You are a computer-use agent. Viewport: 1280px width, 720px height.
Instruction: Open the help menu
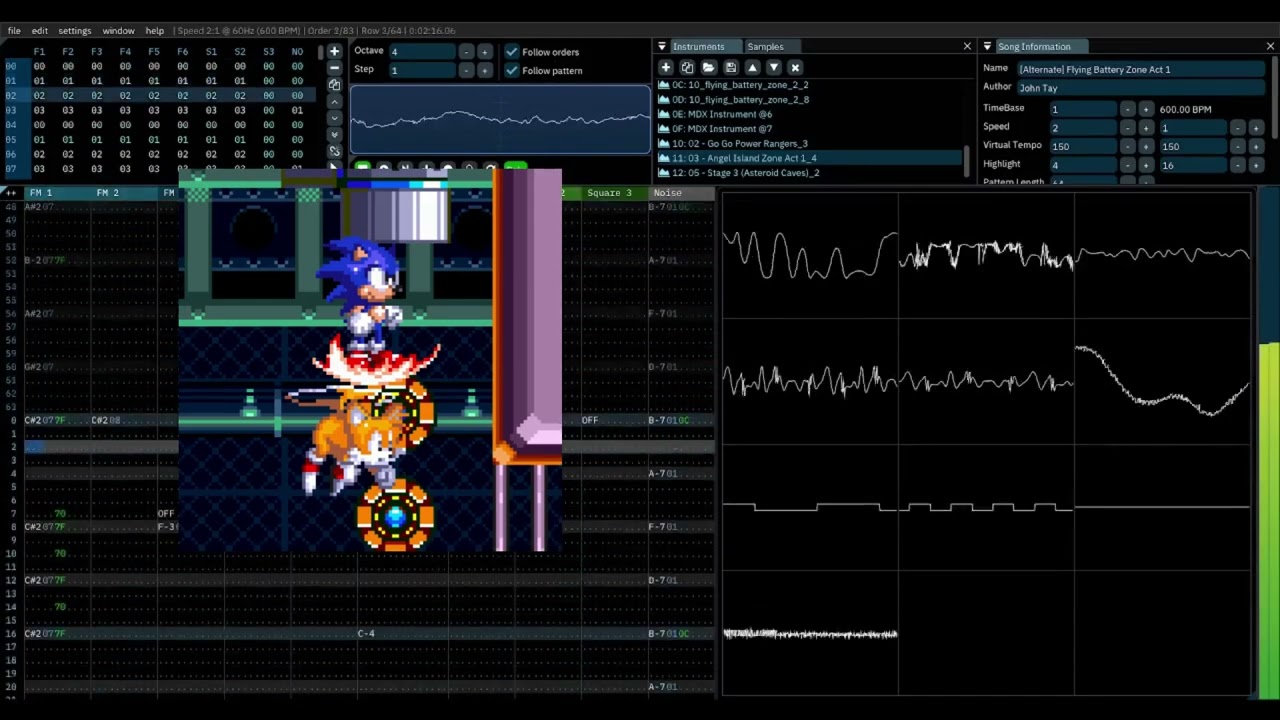point(155,31)
